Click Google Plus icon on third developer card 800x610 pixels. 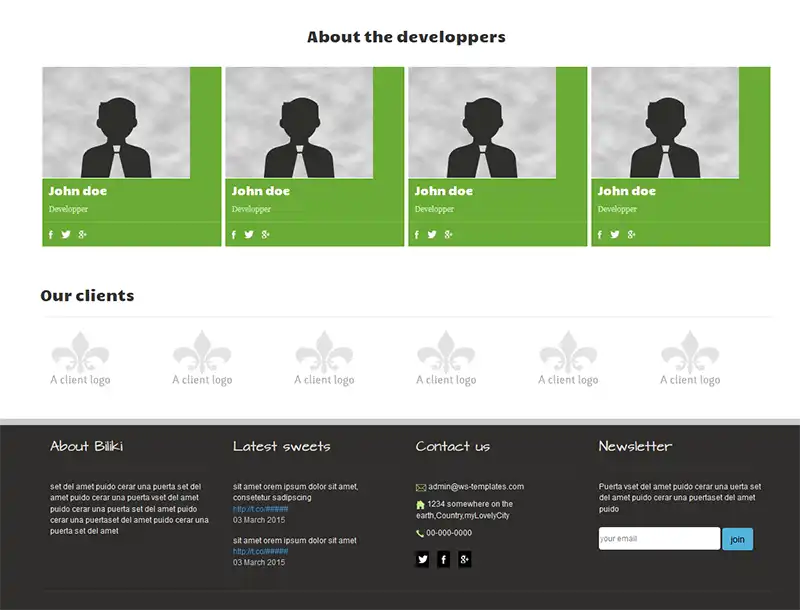click(448, 235)
